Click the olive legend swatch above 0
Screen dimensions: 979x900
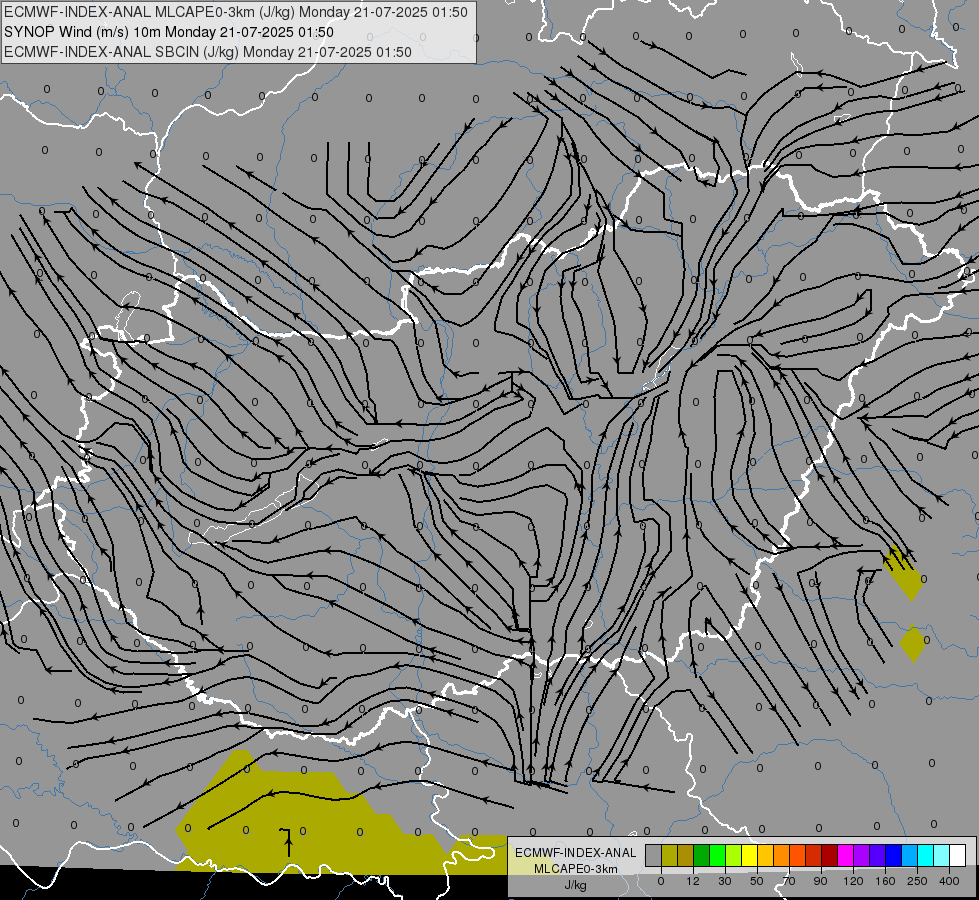point(669,855)
